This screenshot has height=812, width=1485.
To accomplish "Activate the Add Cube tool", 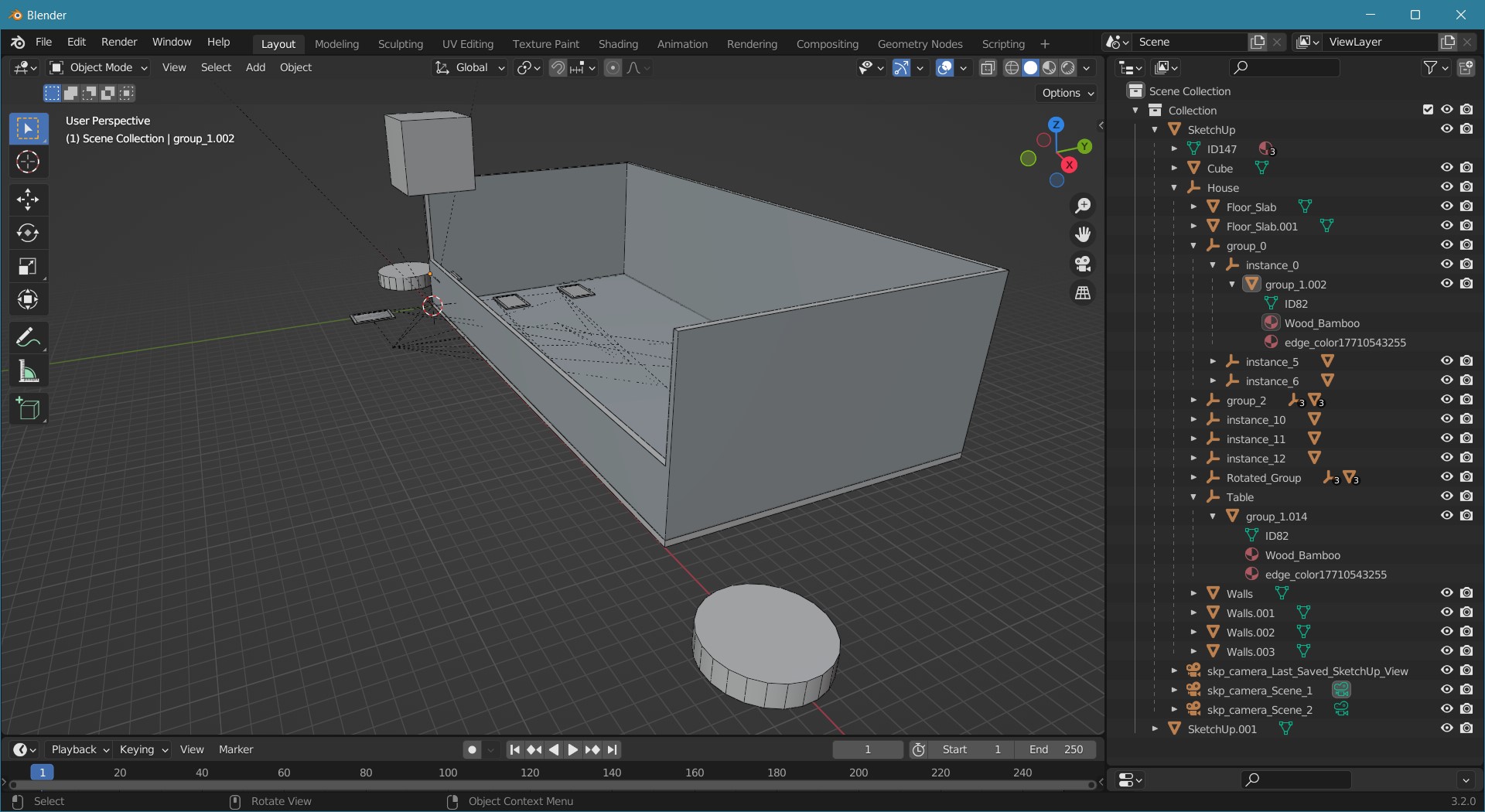I will [28, 409].
